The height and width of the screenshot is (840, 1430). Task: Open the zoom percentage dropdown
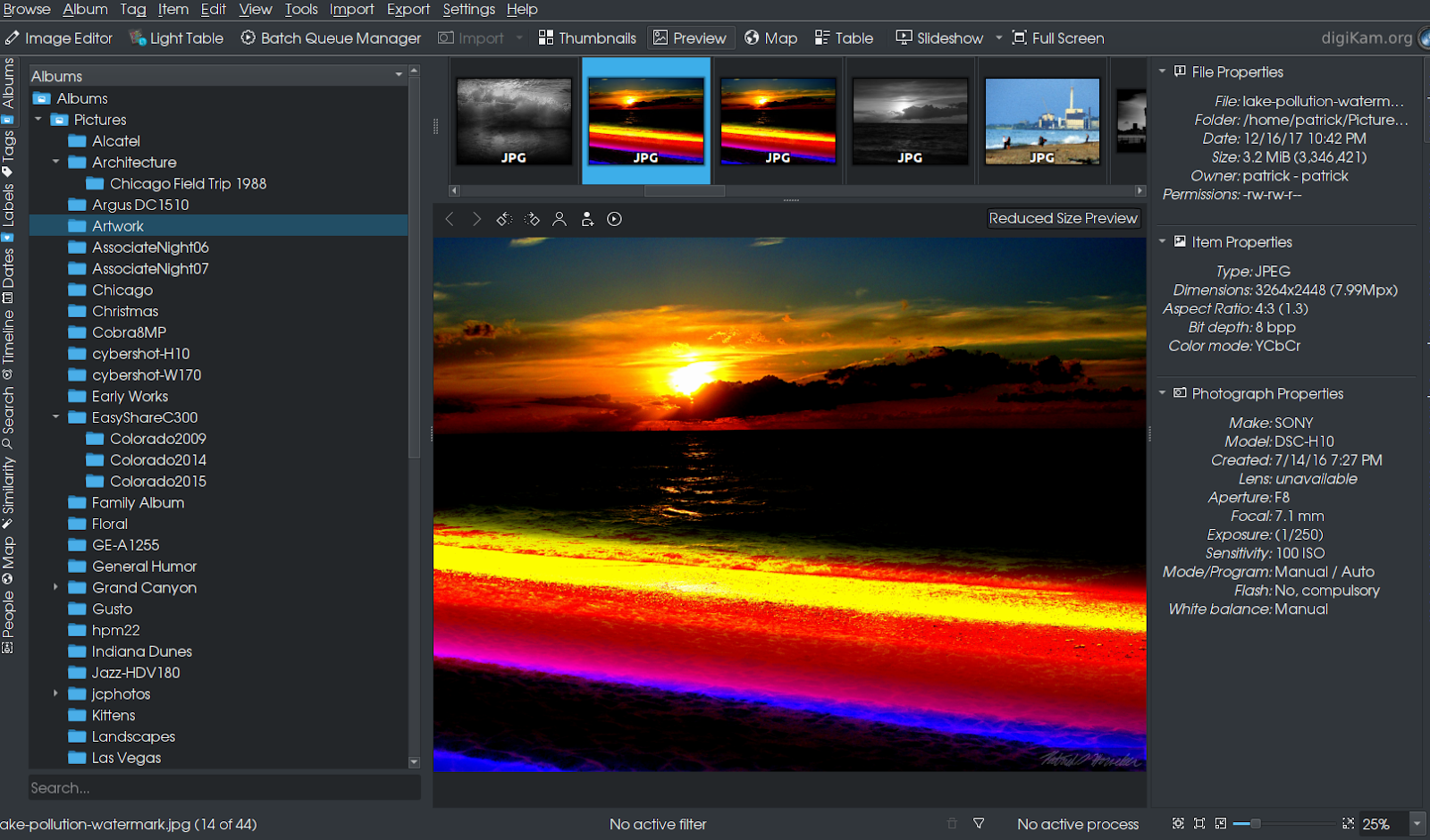[x=1417, y=823]
